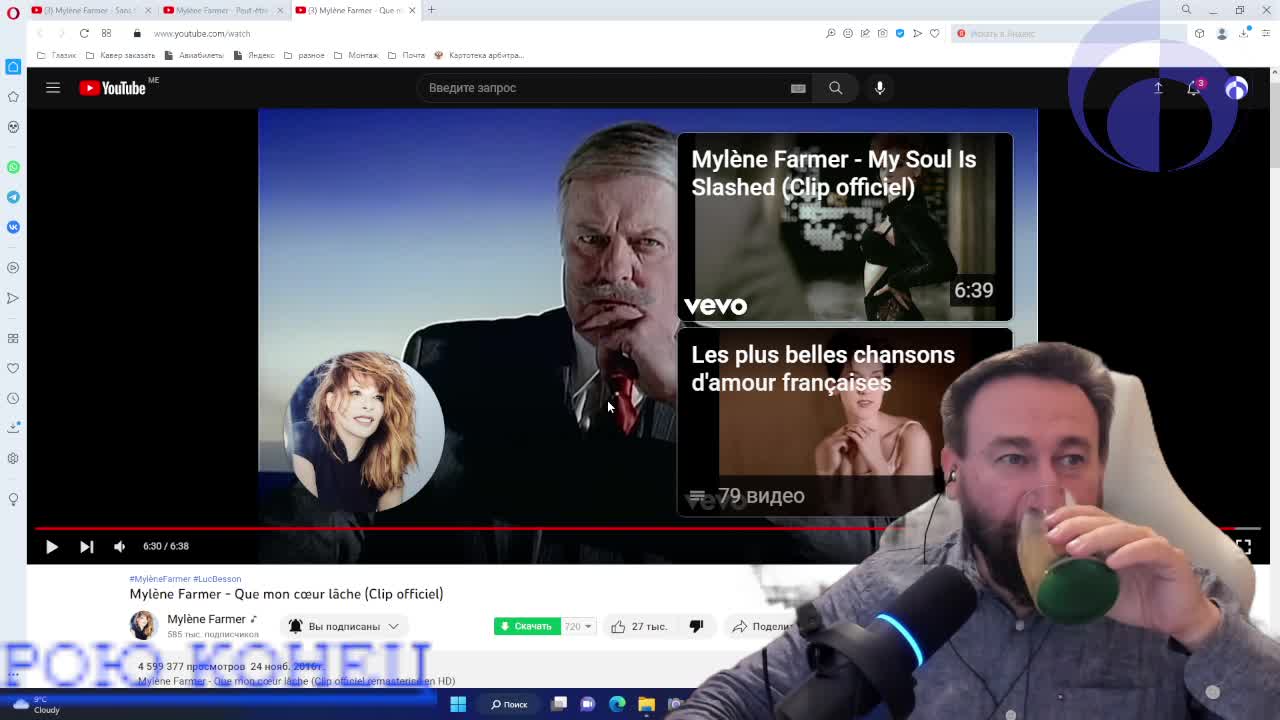Open the Глазик bookmarks folder
Viewport: 1280px width, 720px height.
pos(57,55)
